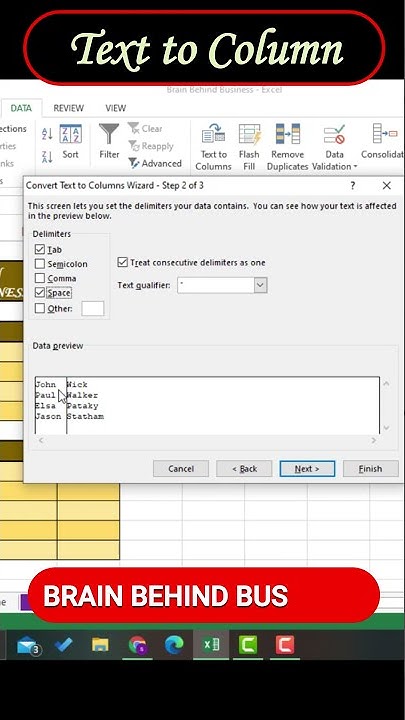Click Finish to split the text
Screen dimensions: 405x720
(x=371, y=469)
